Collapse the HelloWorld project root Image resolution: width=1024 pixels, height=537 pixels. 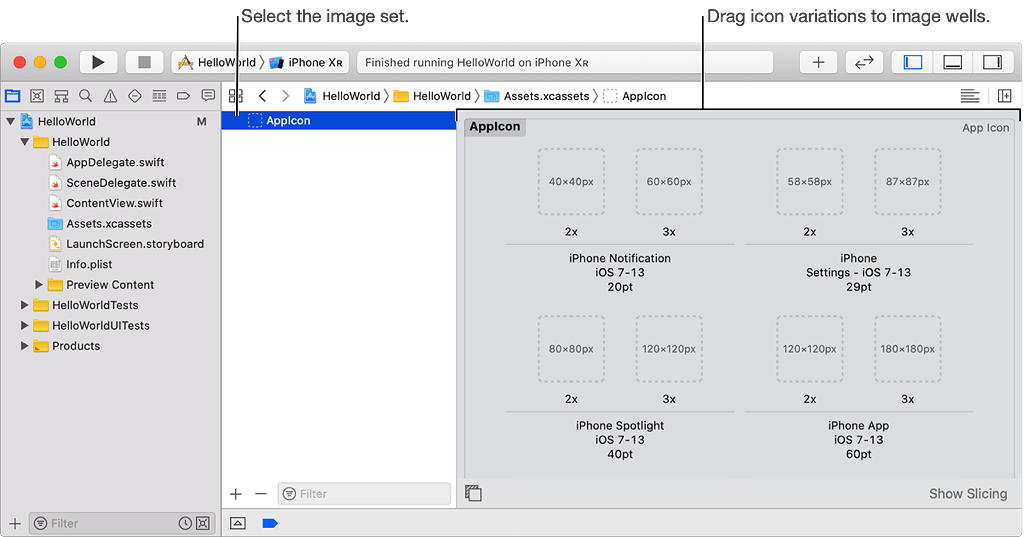10,122
